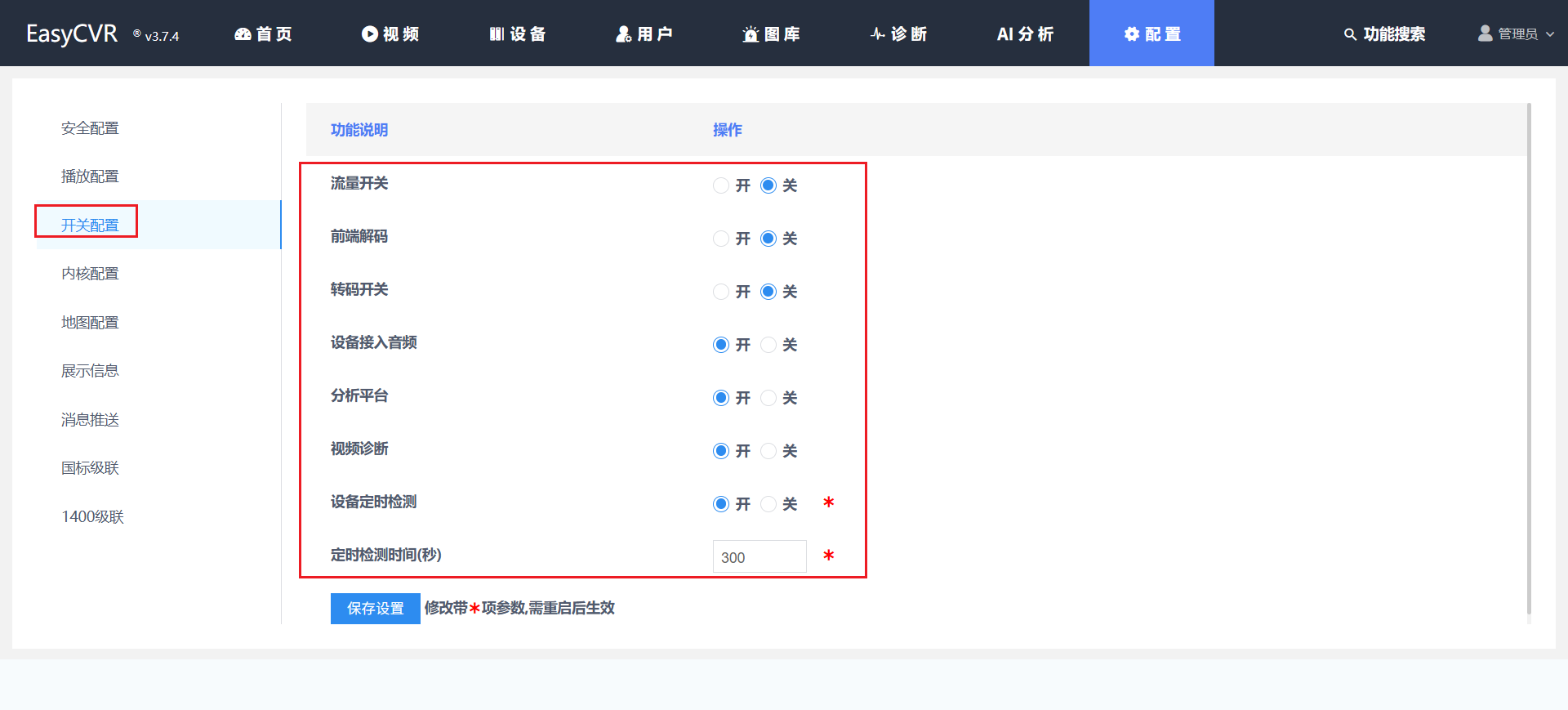
Task: Click the EasyCVR logo
Action: (72, 34)
